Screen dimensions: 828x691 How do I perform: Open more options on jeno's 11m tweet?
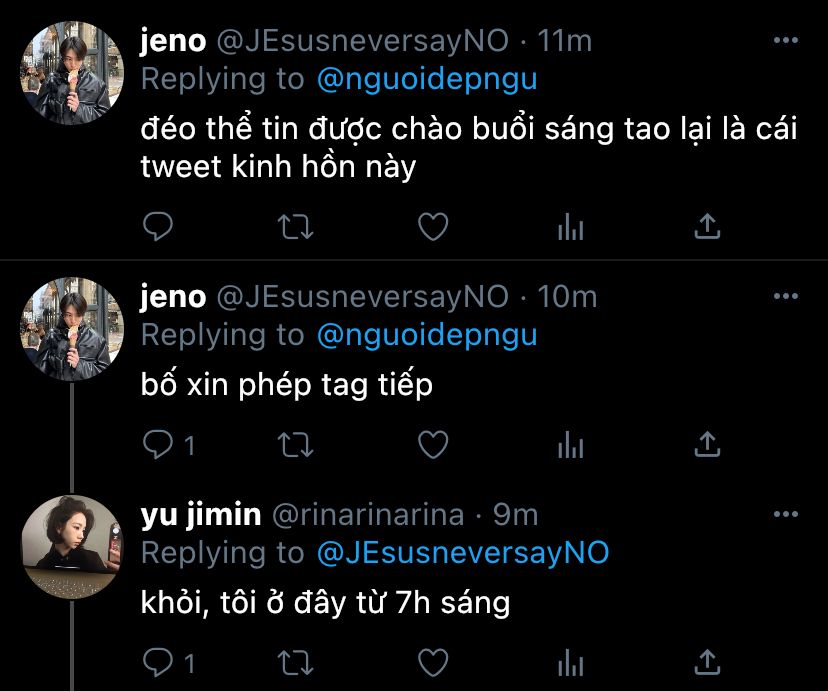tap(786, 41)
